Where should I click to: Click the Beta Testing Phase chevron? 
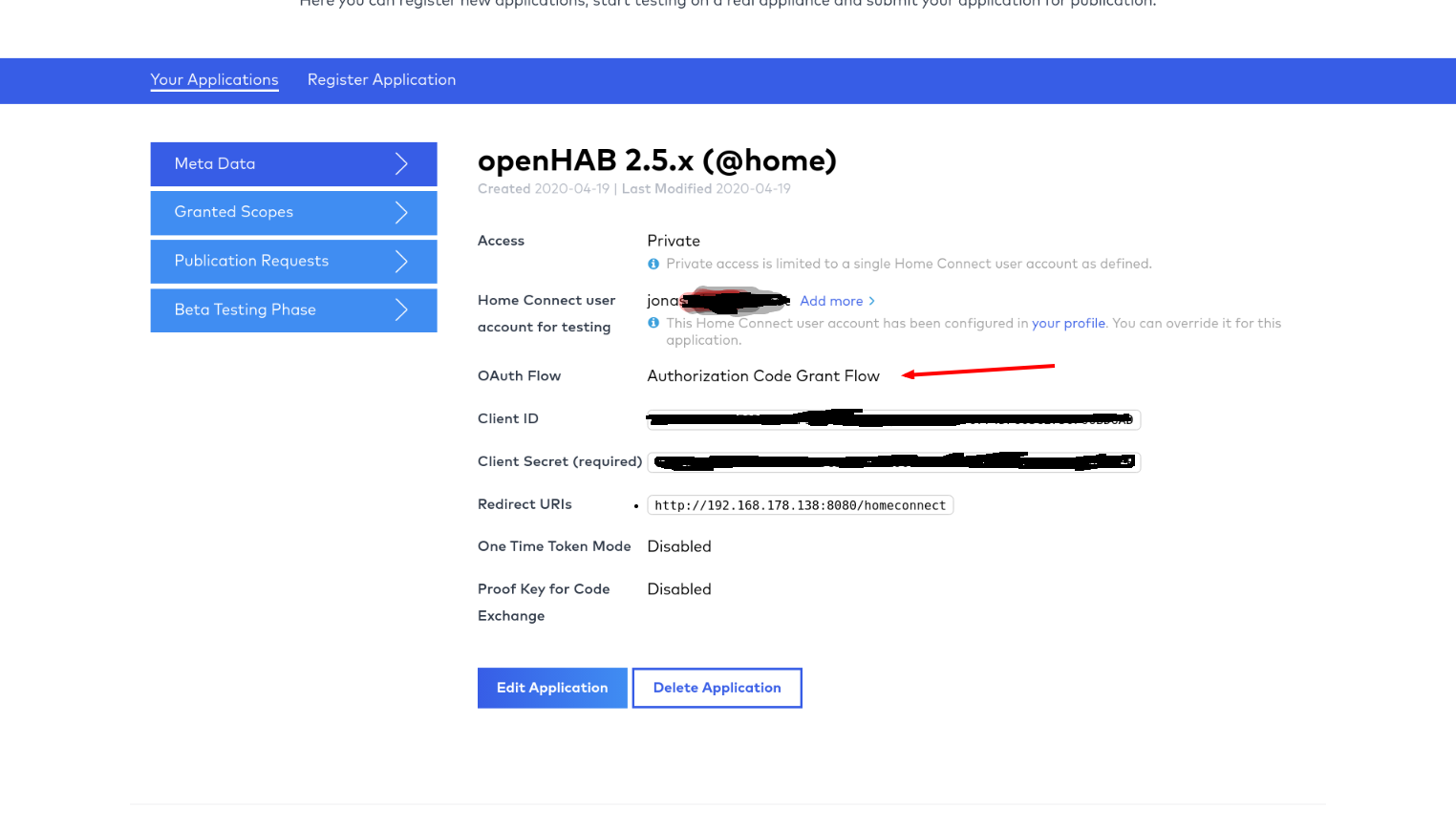402,310
